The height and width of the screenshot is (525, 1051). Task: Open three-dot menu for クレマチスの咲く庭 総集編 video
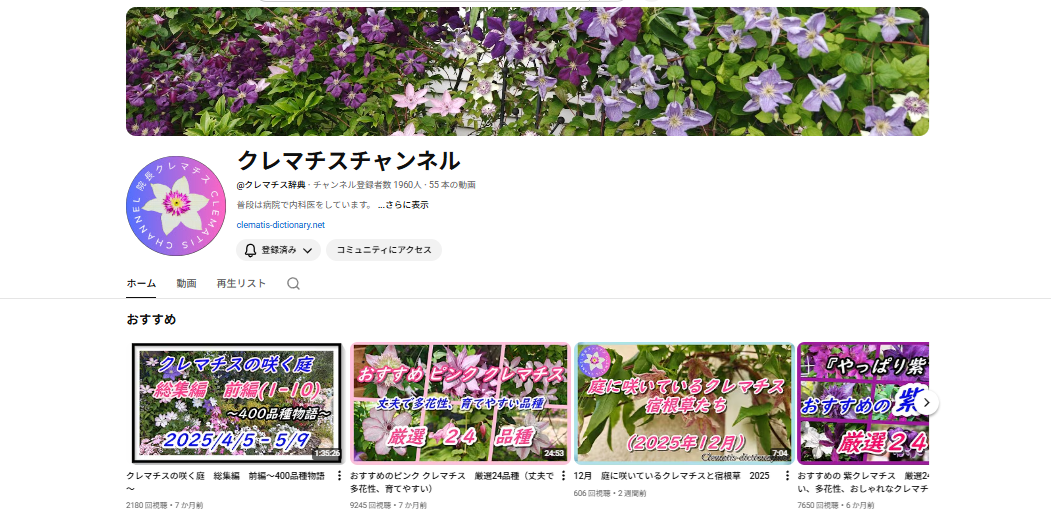point(339,476)
